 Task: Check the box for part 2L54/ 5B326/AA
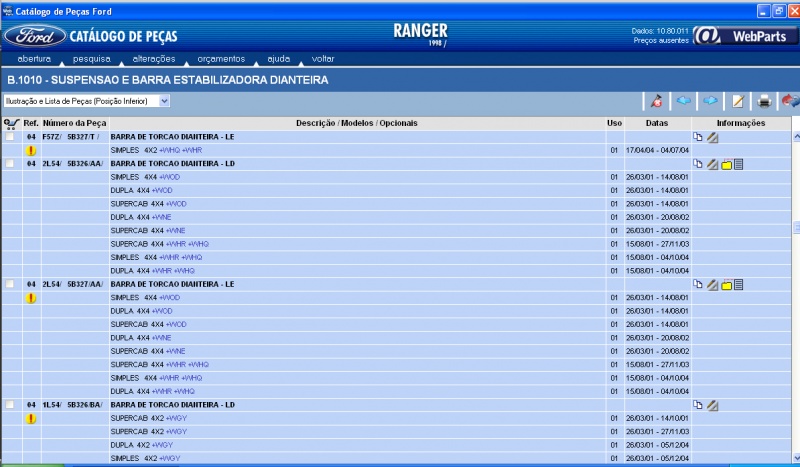[x=10, y=163]
